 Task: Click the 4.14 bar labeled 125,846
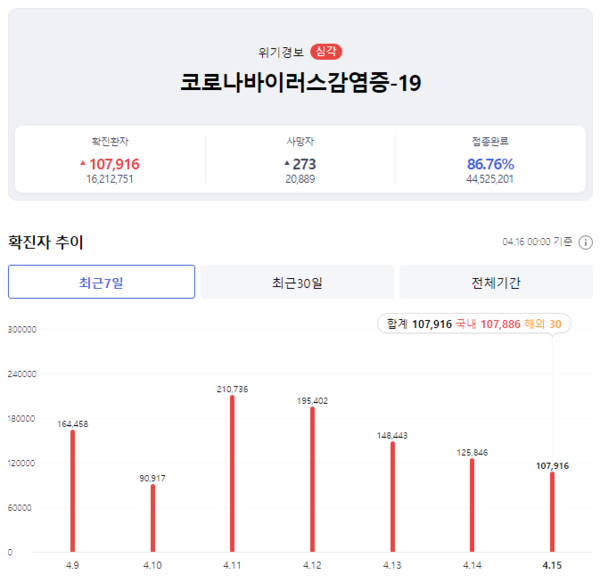click(x=472, y=505)
